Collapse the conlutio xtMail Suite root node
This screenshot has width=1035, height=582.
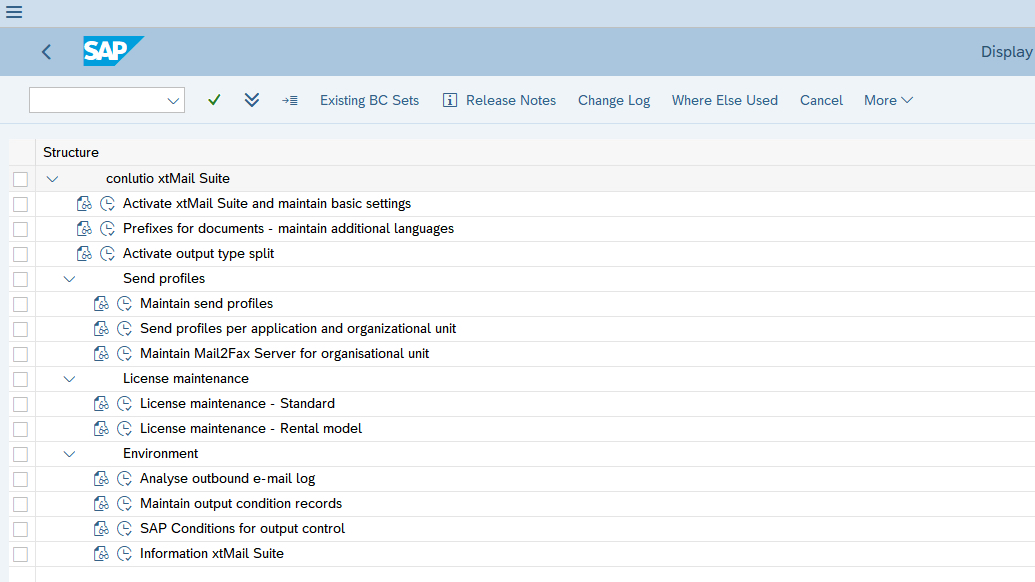click(52, 179)
